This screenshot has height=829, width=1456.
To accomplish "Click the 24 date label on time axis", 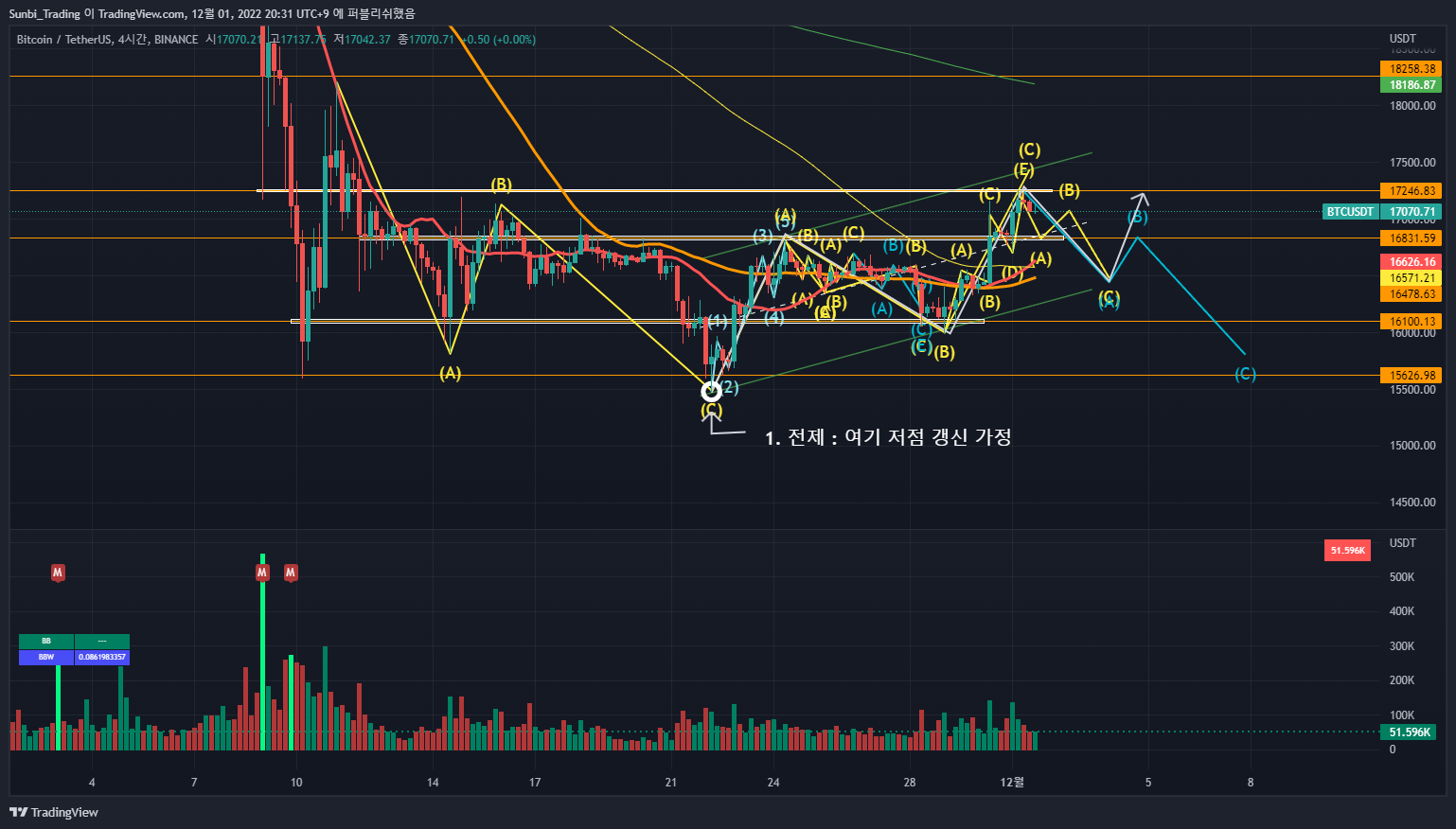I will 773,783.
